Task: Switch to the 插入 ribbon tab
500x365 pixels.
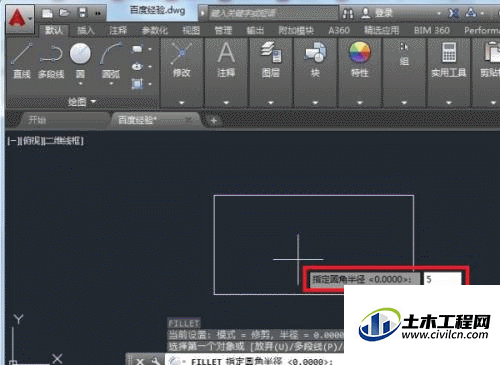Action: tap(86, 31)
